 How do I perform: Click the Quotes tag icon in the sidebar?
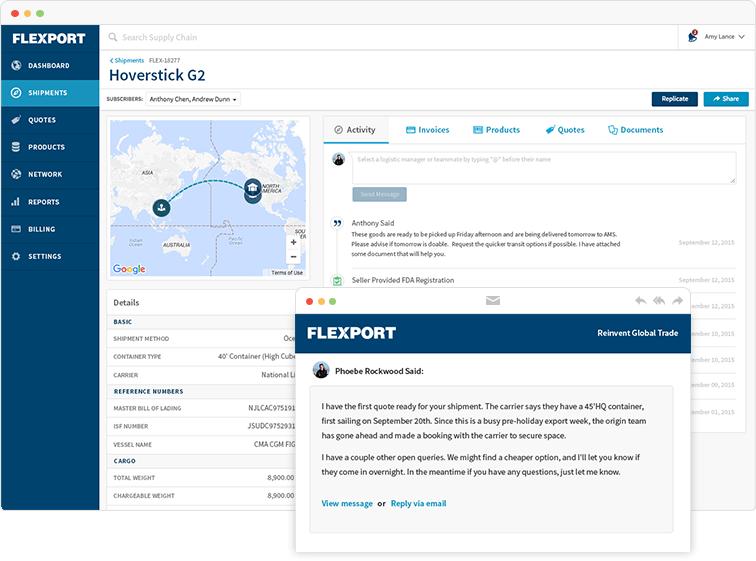coord(16,120)
